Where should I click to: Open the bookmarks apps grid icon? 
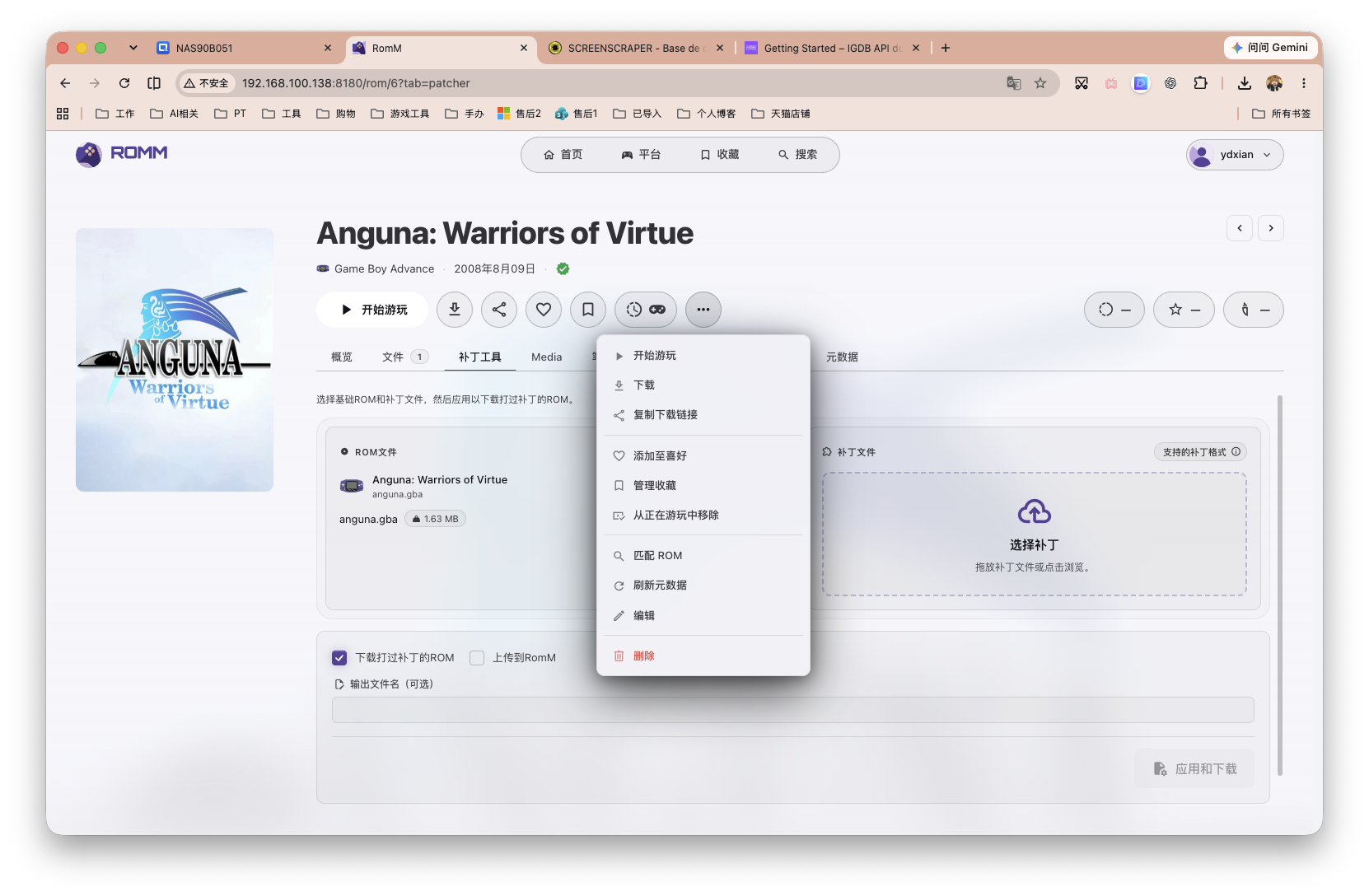click(x=63, y=114)
